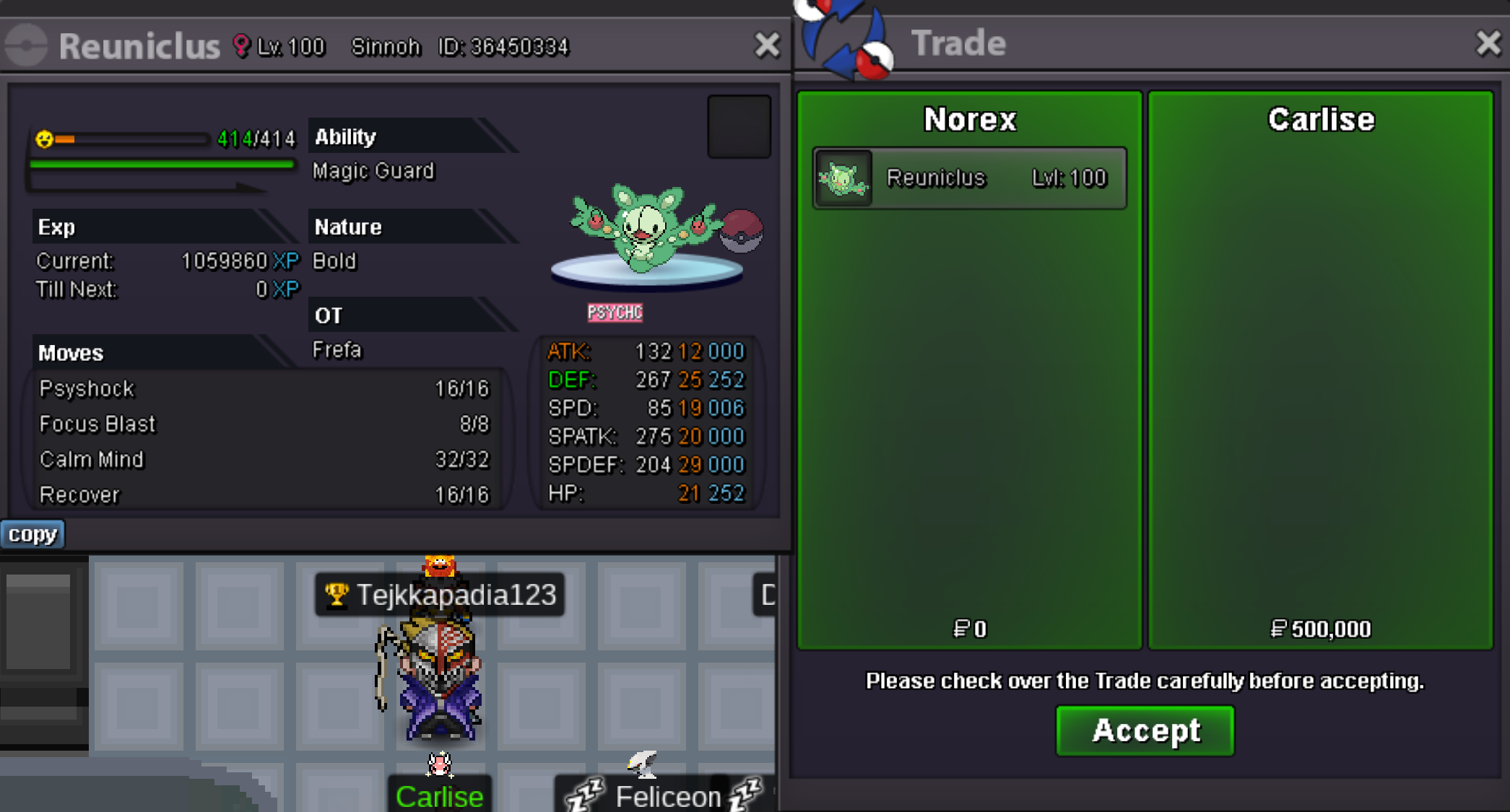Click the green HP bar

click(162, 165)
